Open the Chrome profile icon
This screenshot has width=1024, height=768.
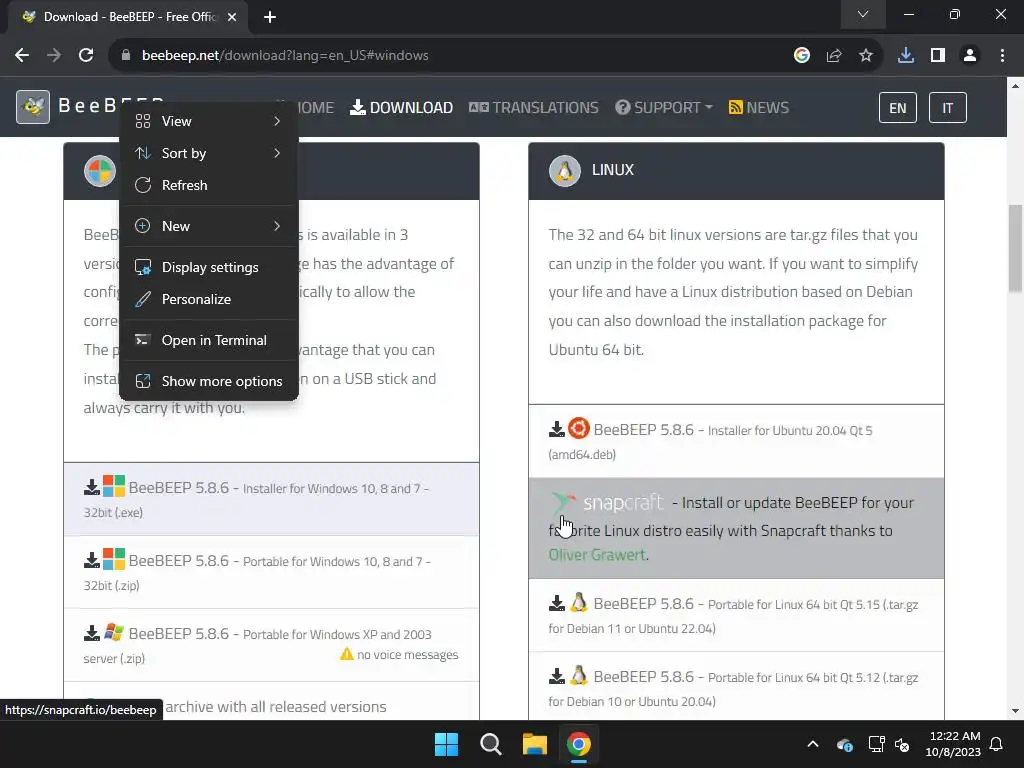[970, 56]
